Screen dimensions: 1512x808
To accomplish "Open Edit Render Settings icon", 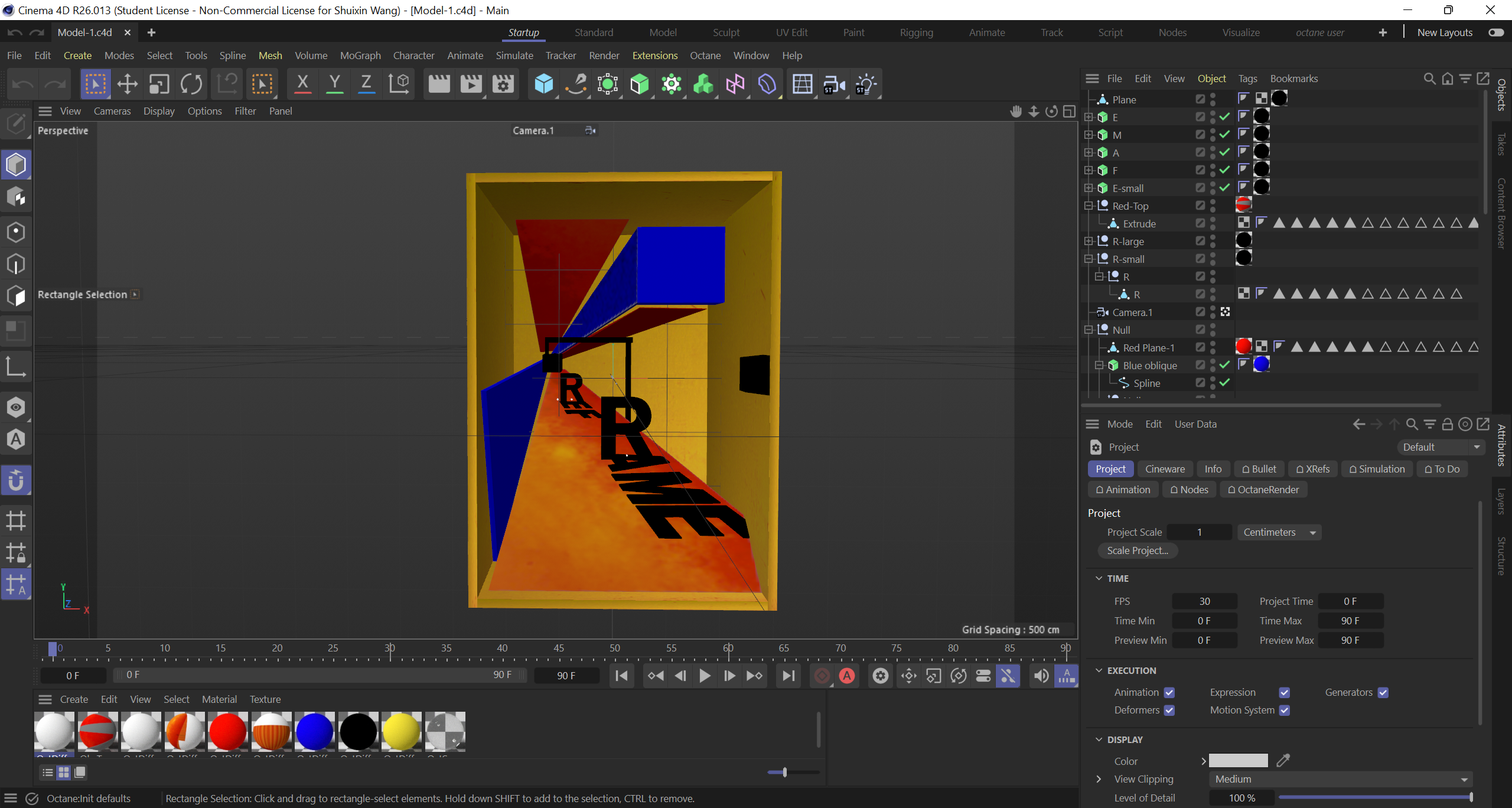I will (x=503, y=84).
